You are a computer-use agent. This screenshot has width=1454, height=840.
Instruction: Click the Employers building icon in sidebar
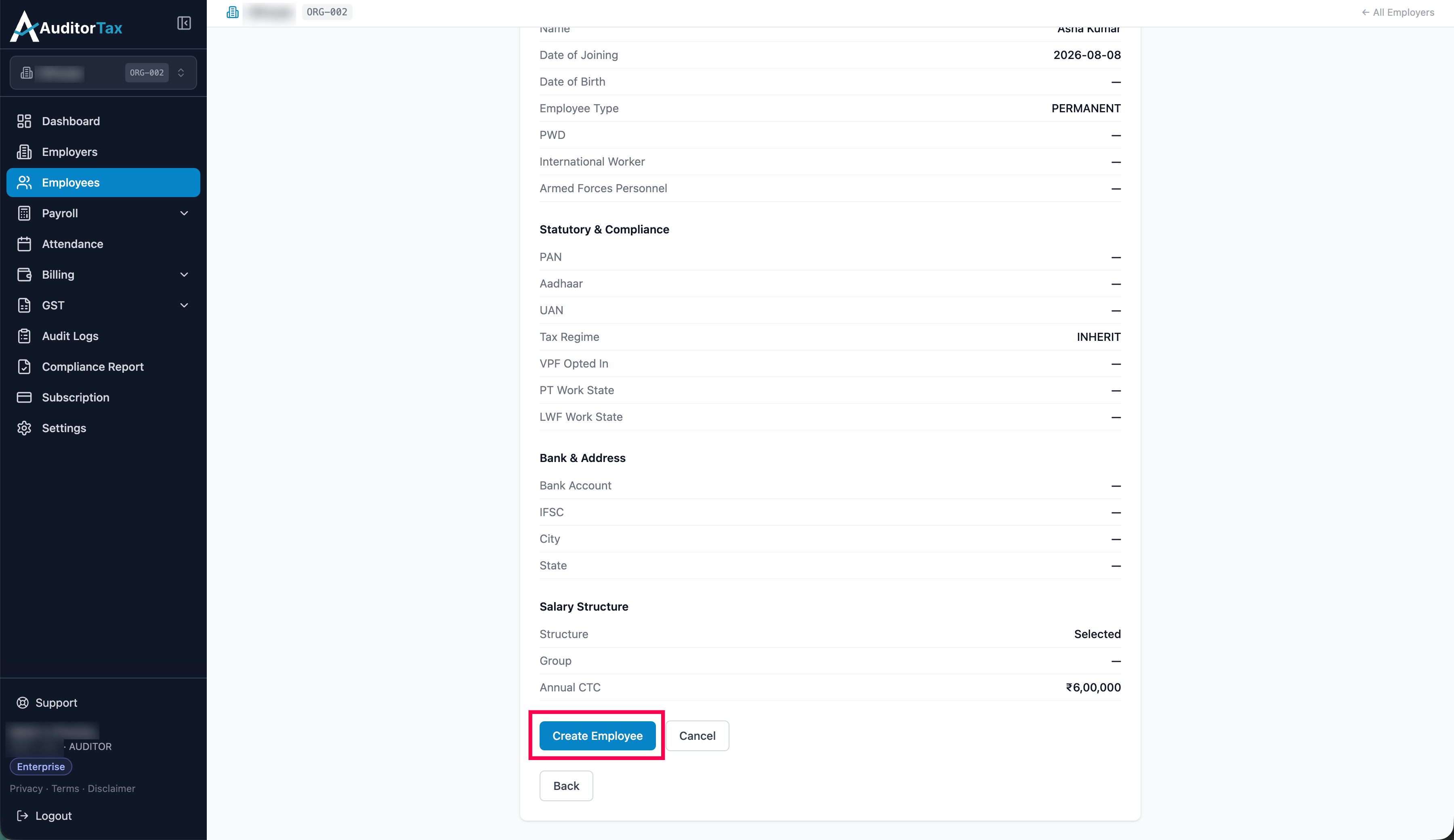click(24, 152)
